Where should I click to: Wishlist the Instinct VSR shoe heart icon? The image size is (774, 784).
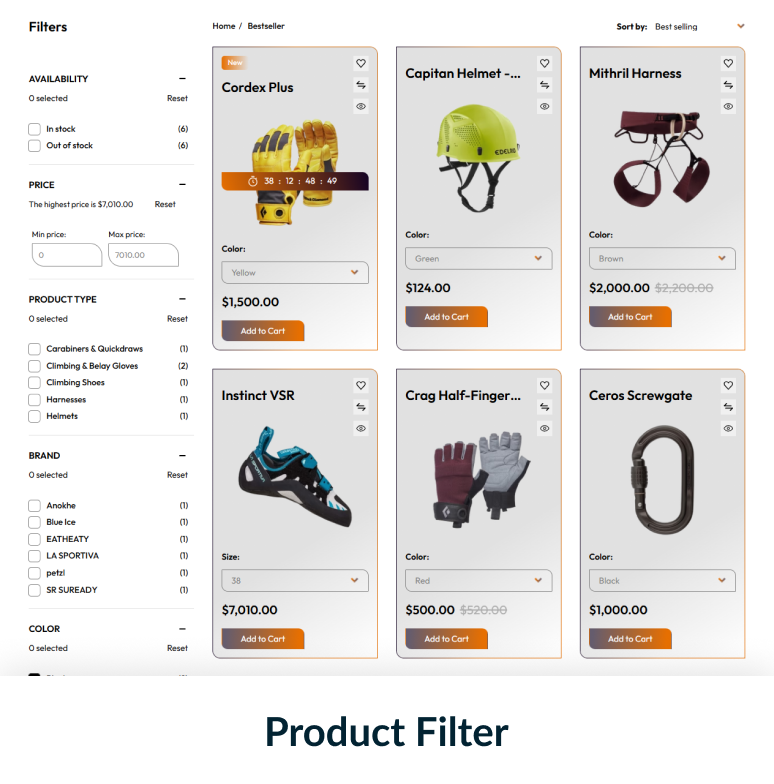360,386
